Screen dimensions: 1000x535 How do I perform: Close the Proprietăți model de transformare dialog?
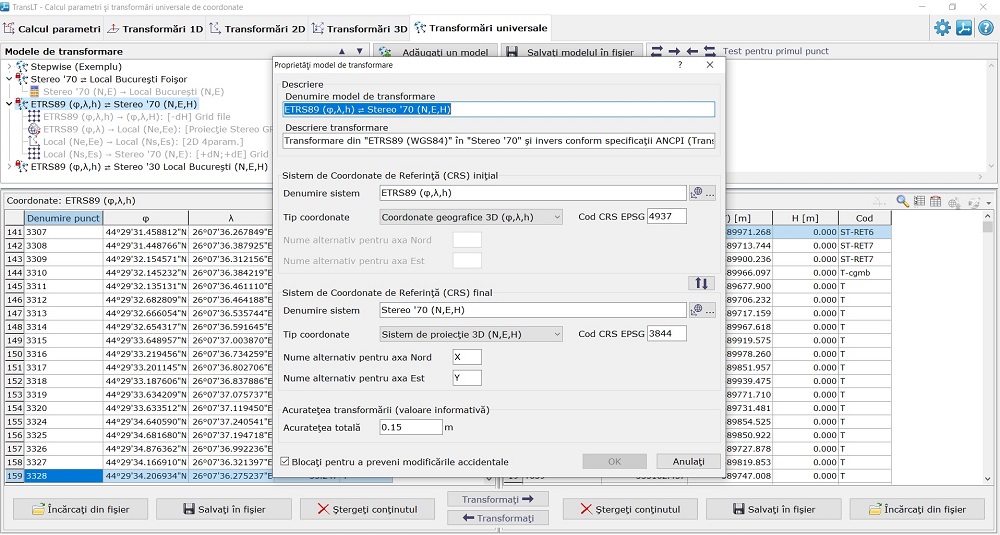pyautogui.click(x=710, y=65)
